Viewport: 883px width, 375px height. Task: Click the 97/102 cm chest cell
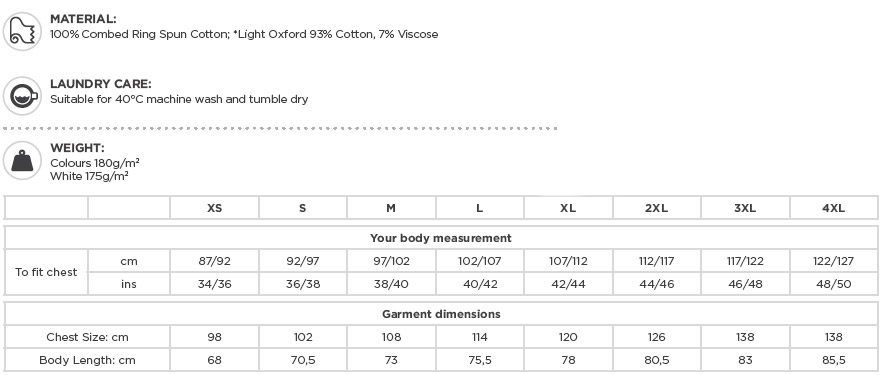click(391, 261)
